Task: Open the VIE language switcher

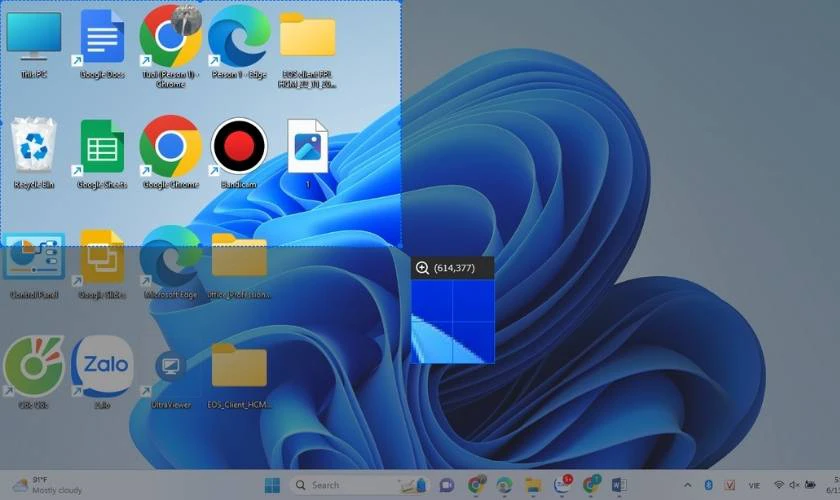Action: [x=754, y=486]
